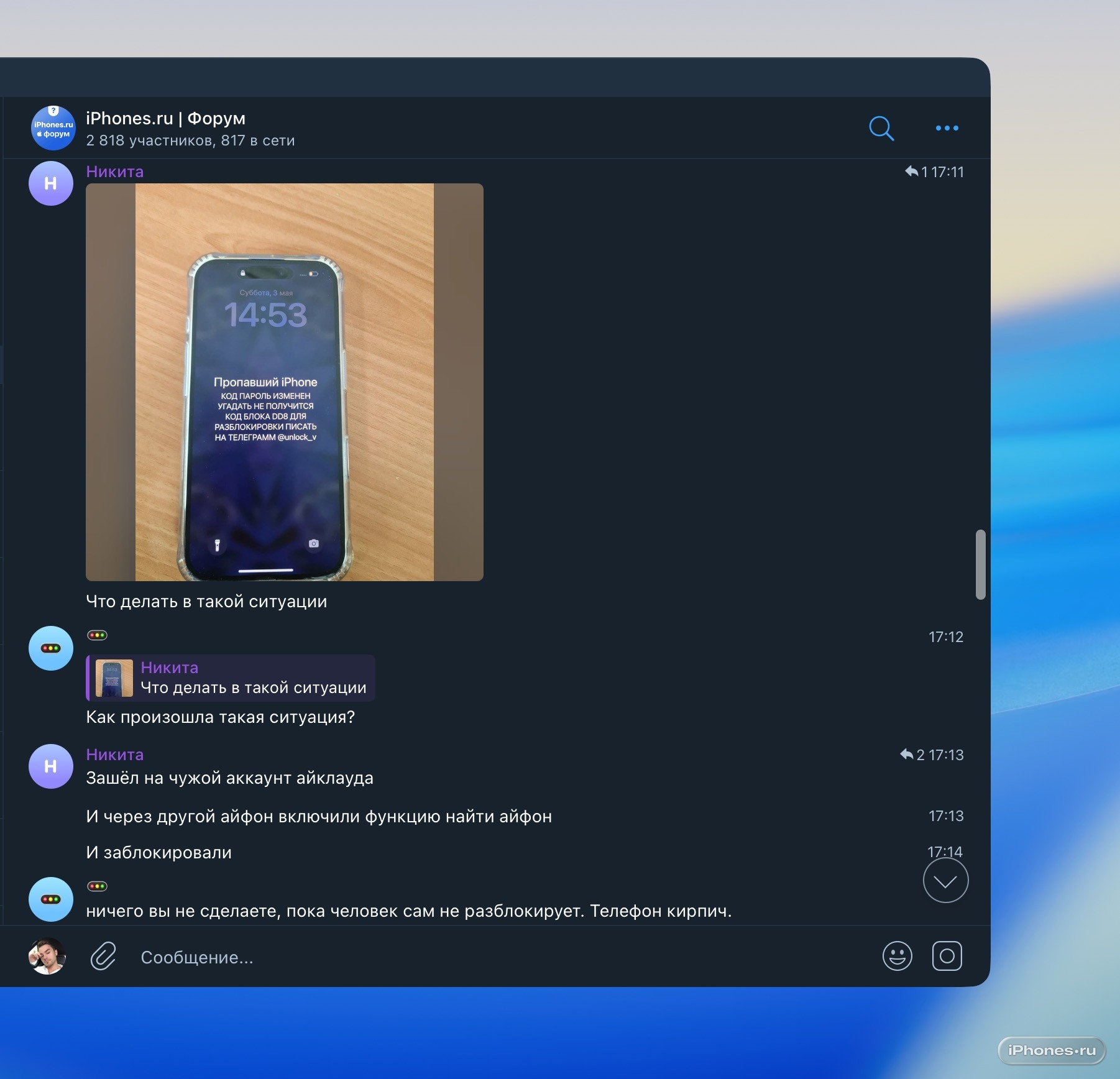Open the iPhones.ru | Форум chat title
Screen dimensions: 1120x1079
pyautogui.click(x=165, y=118)
